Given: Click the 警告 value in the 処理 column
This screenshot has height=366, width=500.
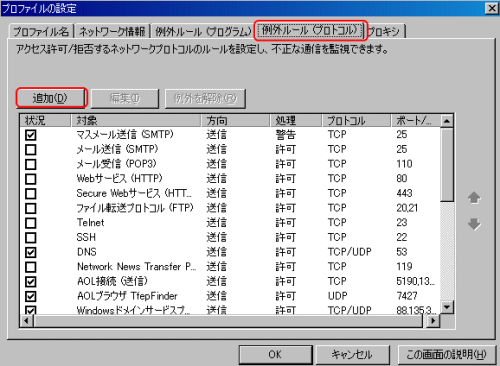Looking at the screenshot, I should [286, 135].
